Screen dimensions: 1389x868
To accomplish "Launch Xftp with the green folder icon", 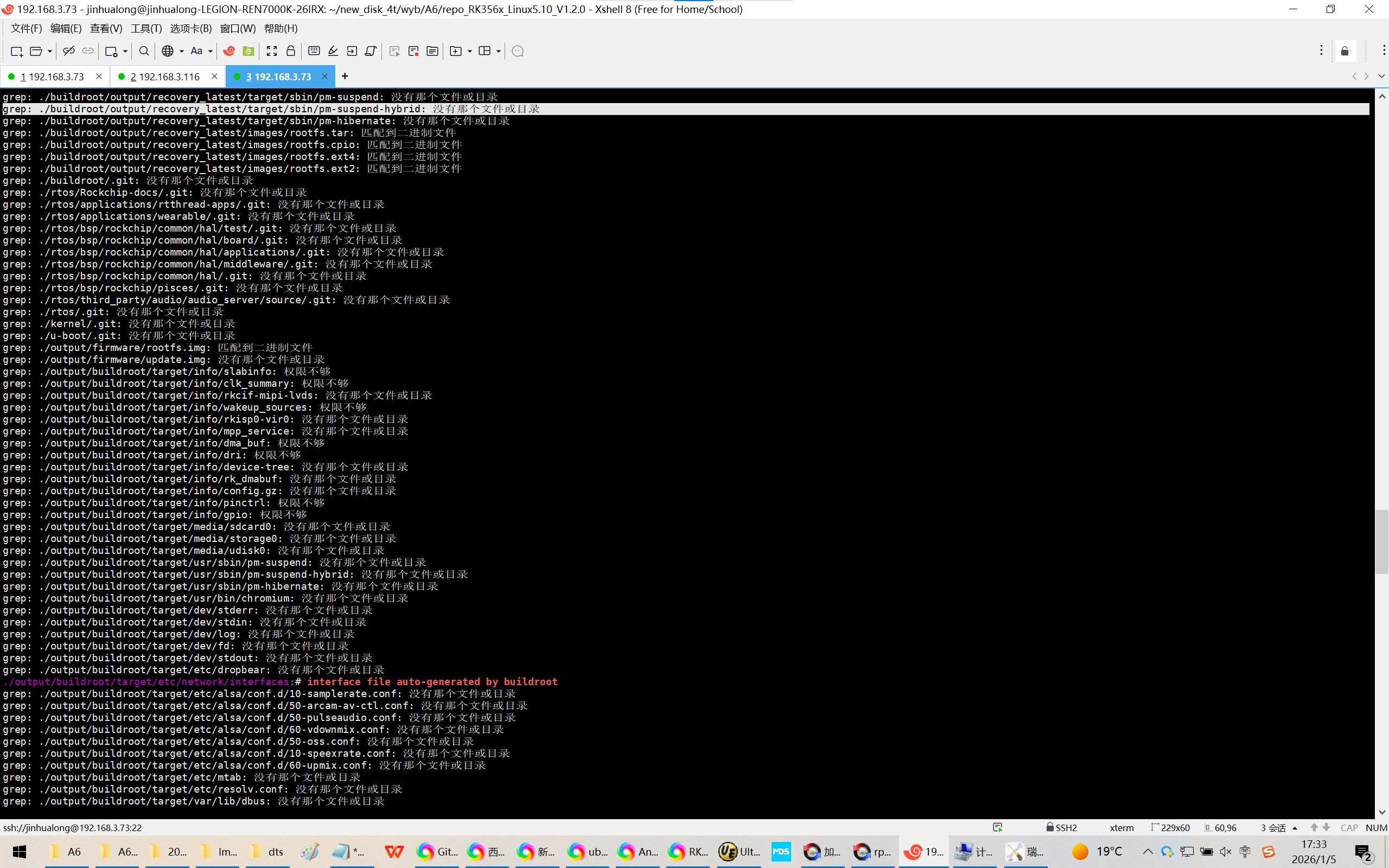I will click(x=249, y=51).
